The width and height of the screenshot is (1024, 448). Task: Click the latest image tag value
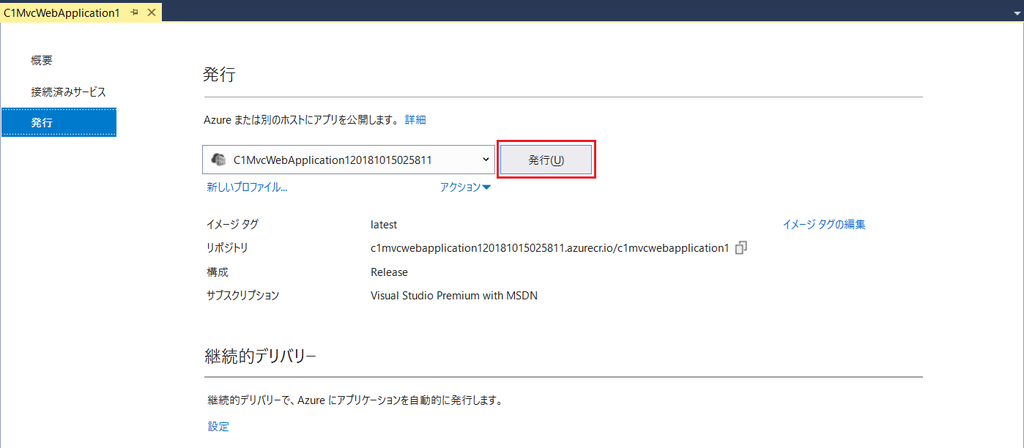(384, 224)
